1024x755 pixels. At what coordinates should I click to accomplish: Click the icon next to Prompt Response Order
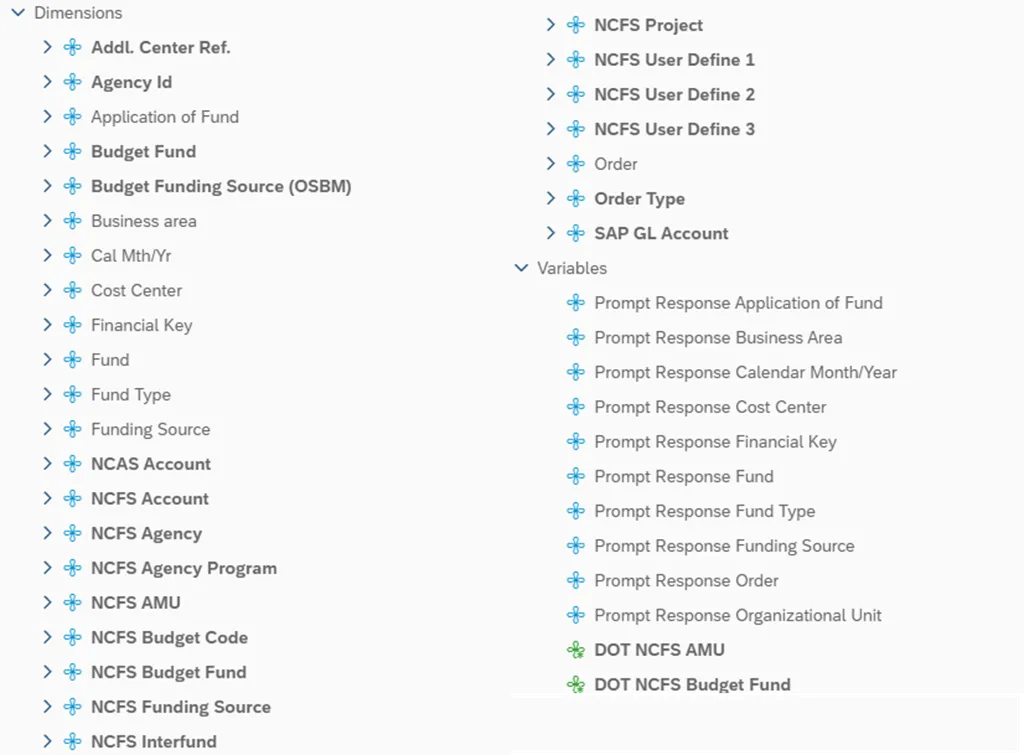575,581
